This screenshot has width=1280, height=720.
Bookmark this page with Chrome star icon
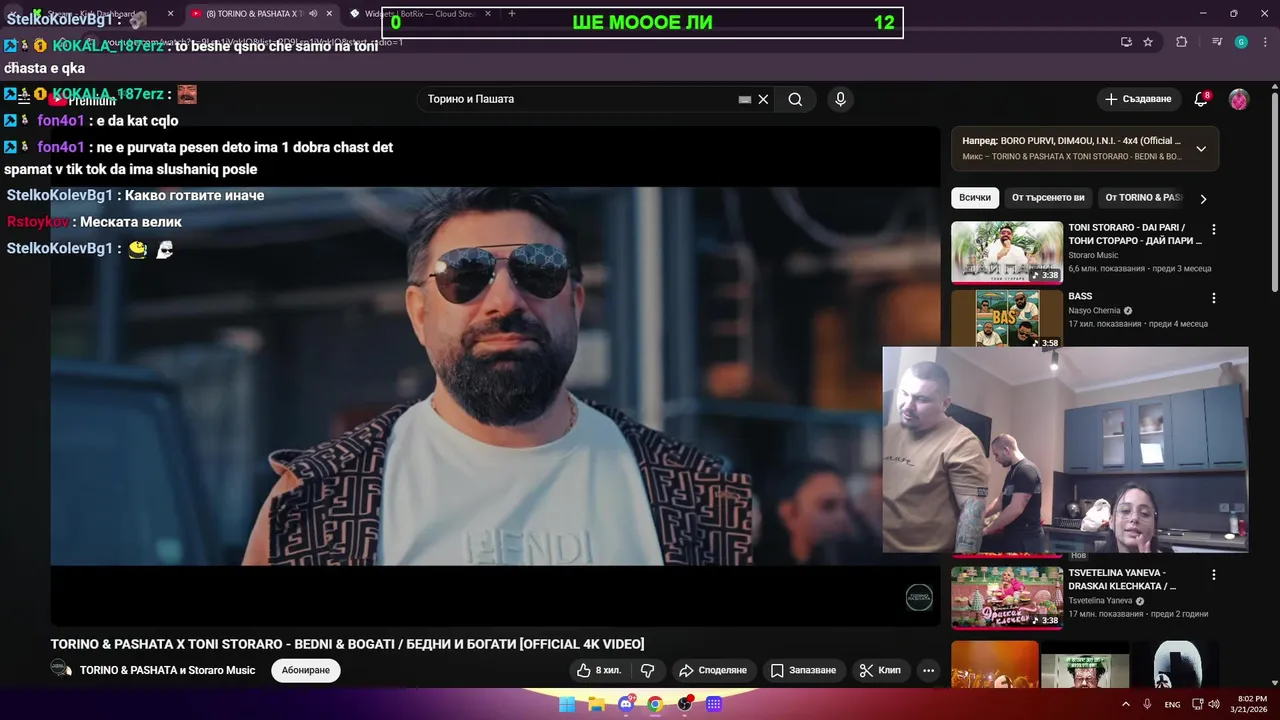1148,42
